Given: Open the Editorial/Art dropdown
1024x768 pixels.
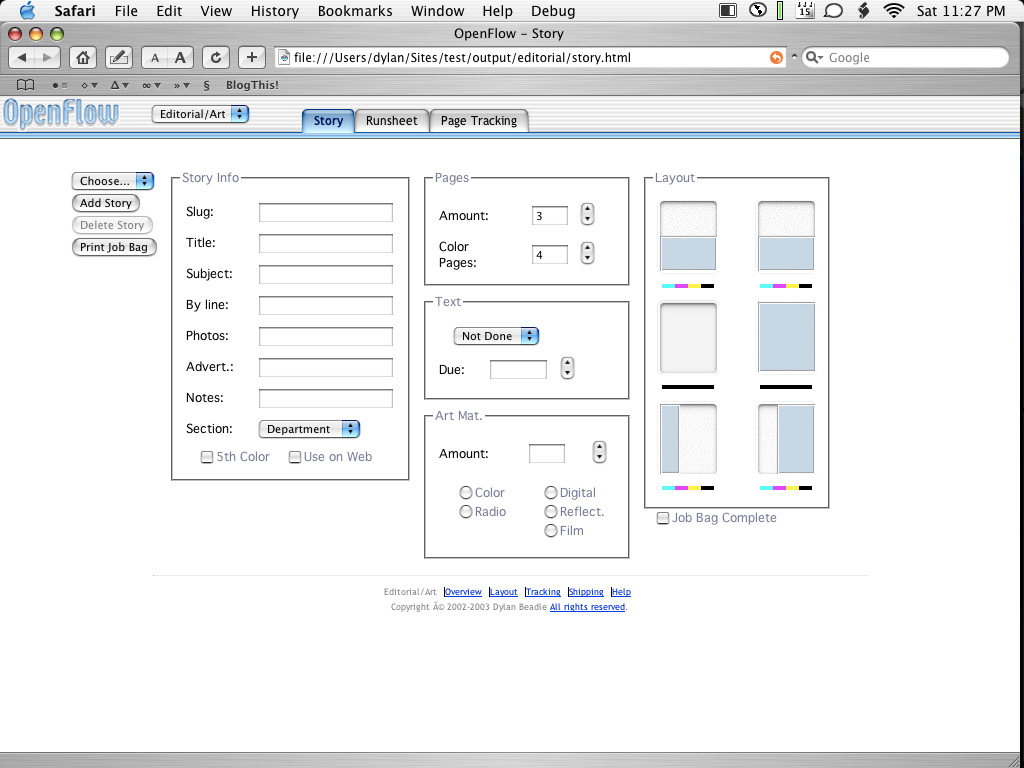Looking at the screenshot, I should pos(200,114).
